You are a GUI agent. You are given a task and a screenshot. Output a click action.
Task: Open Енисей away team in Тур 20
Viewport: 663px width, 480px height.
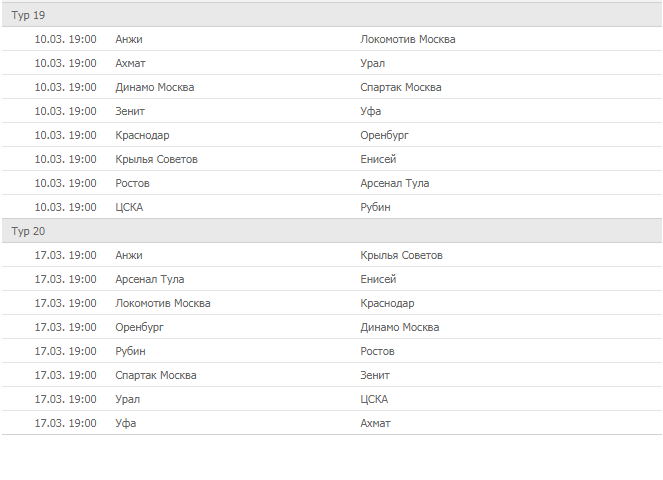[379, 279]
